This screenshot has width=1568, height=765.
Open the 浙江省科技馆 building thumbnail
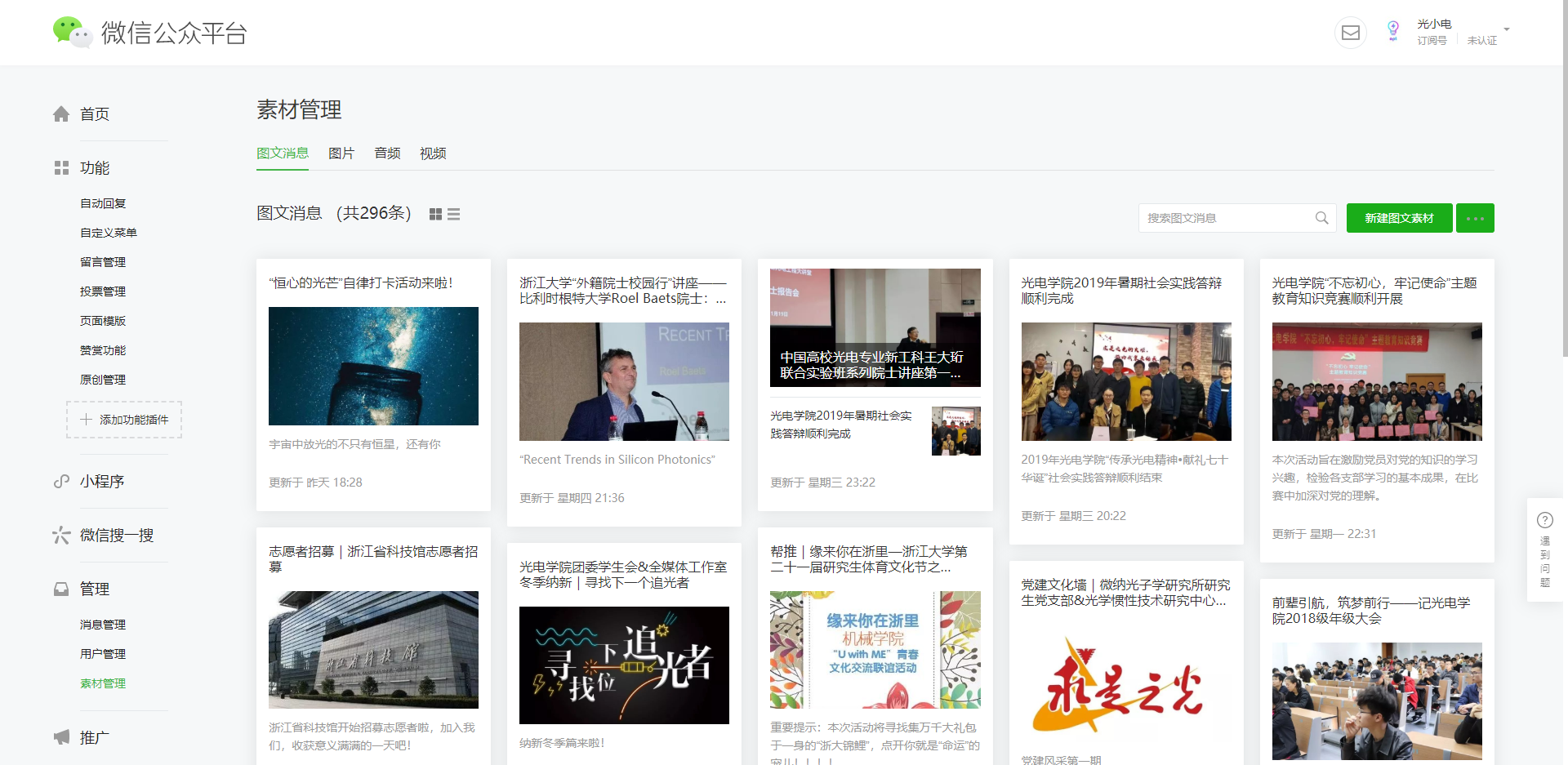click(373, 650)
